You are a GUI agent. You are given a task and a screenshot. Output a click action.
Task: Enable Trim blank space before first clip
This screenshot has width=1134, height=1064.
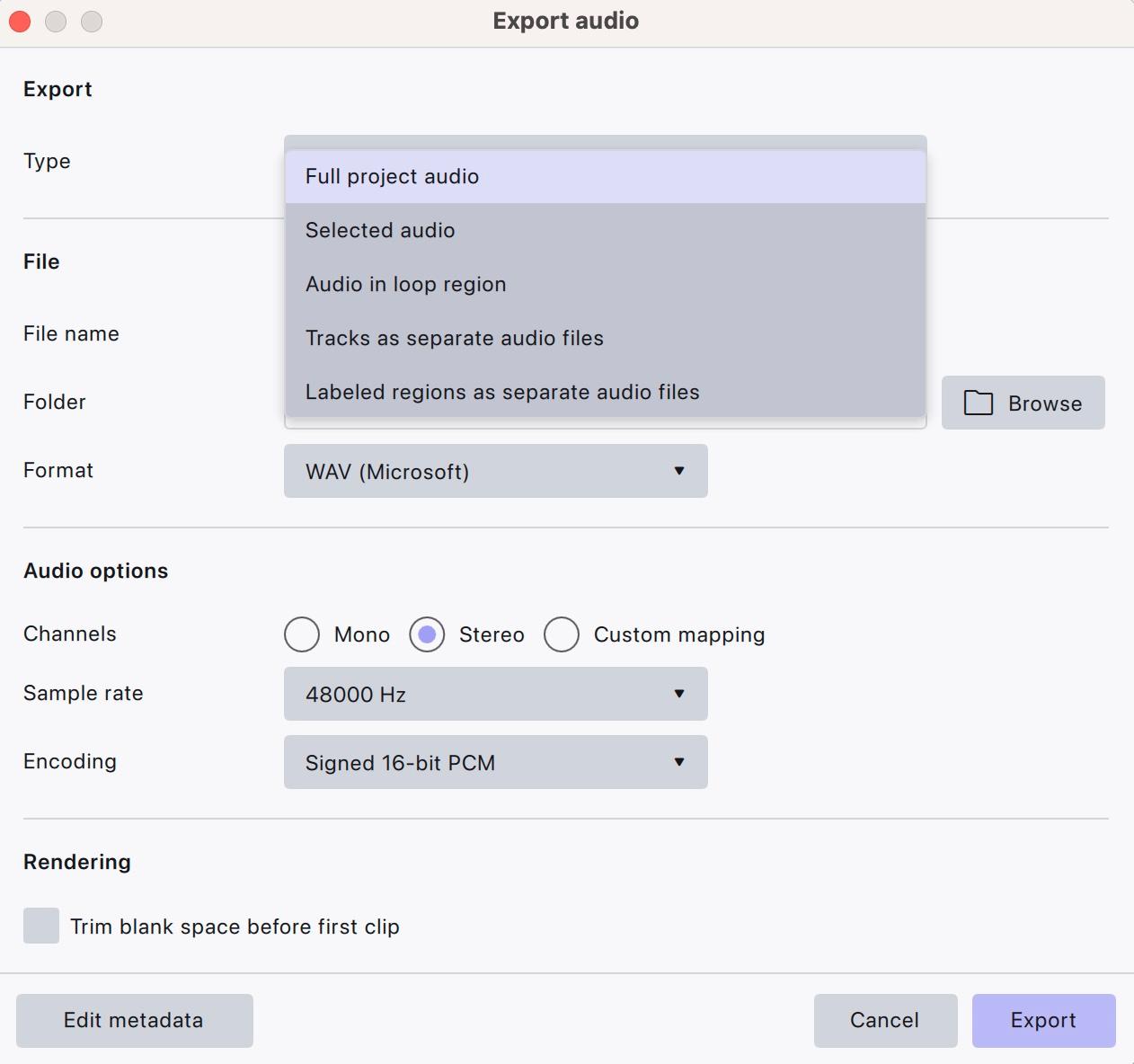(x=41, y=926)
